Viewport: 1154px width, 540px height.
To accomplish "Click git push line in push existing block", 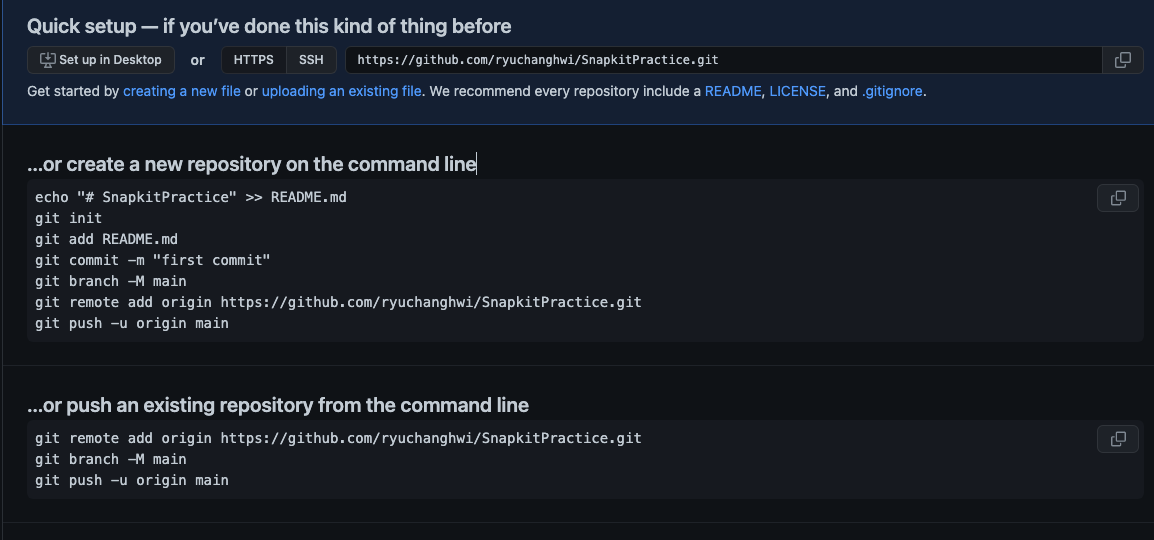I will tap(132, 480).
